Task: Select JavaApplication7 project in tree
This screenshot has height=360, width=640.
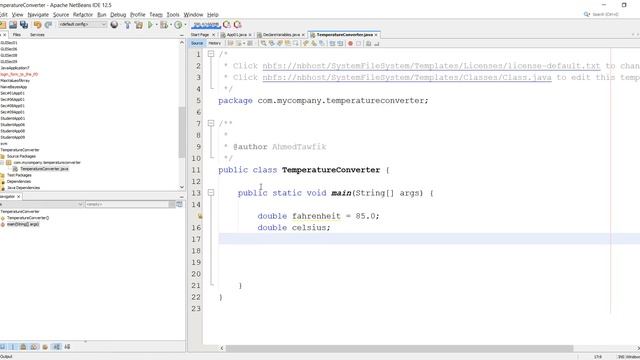Action: point(15,68)
